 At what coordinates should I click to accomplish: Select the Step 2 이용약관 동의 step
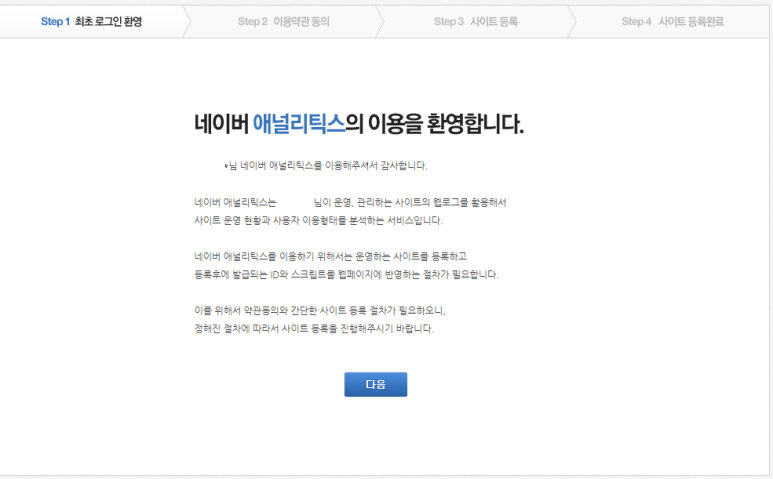(283, 22)
